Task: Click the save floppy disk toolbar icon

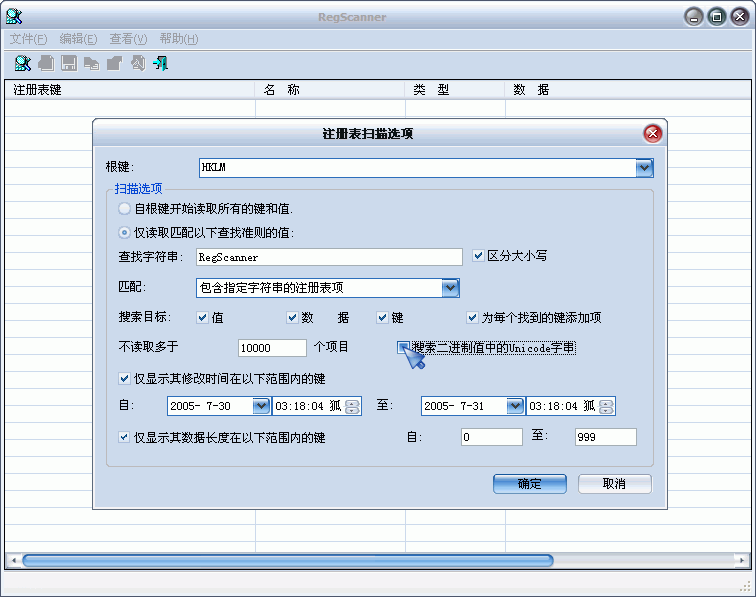Action: point(68,63)
